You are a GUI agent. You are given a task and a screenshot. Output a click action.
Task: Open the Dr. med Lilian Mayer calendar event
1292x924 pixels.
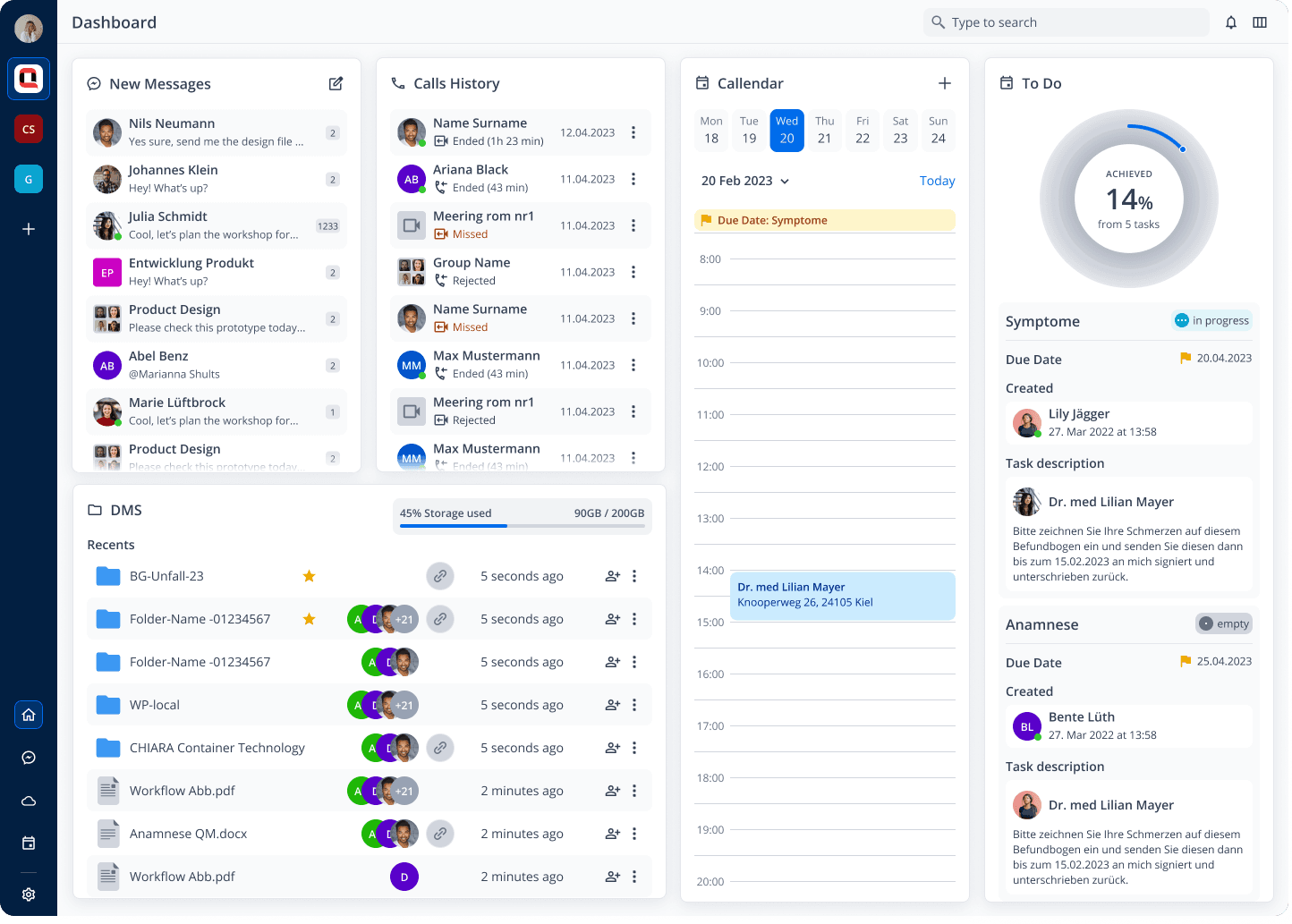[x=843, y=595]
